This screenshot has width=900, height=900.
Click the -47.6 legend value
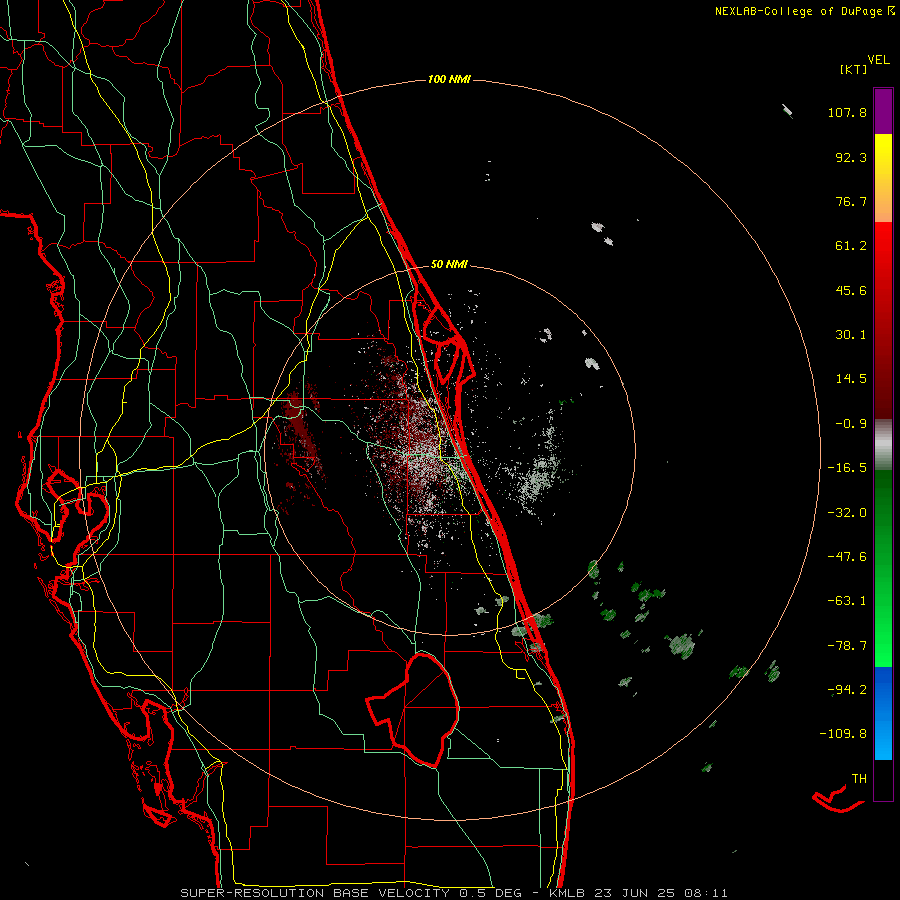847,557
